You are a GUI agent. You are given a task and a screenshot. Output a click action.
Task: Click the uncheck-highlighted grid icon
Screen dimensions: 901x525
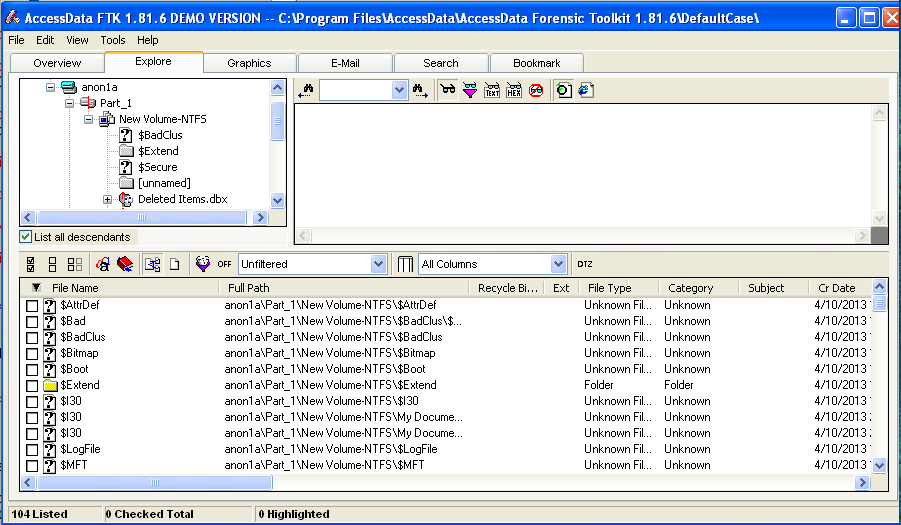(x=75, y=264)
